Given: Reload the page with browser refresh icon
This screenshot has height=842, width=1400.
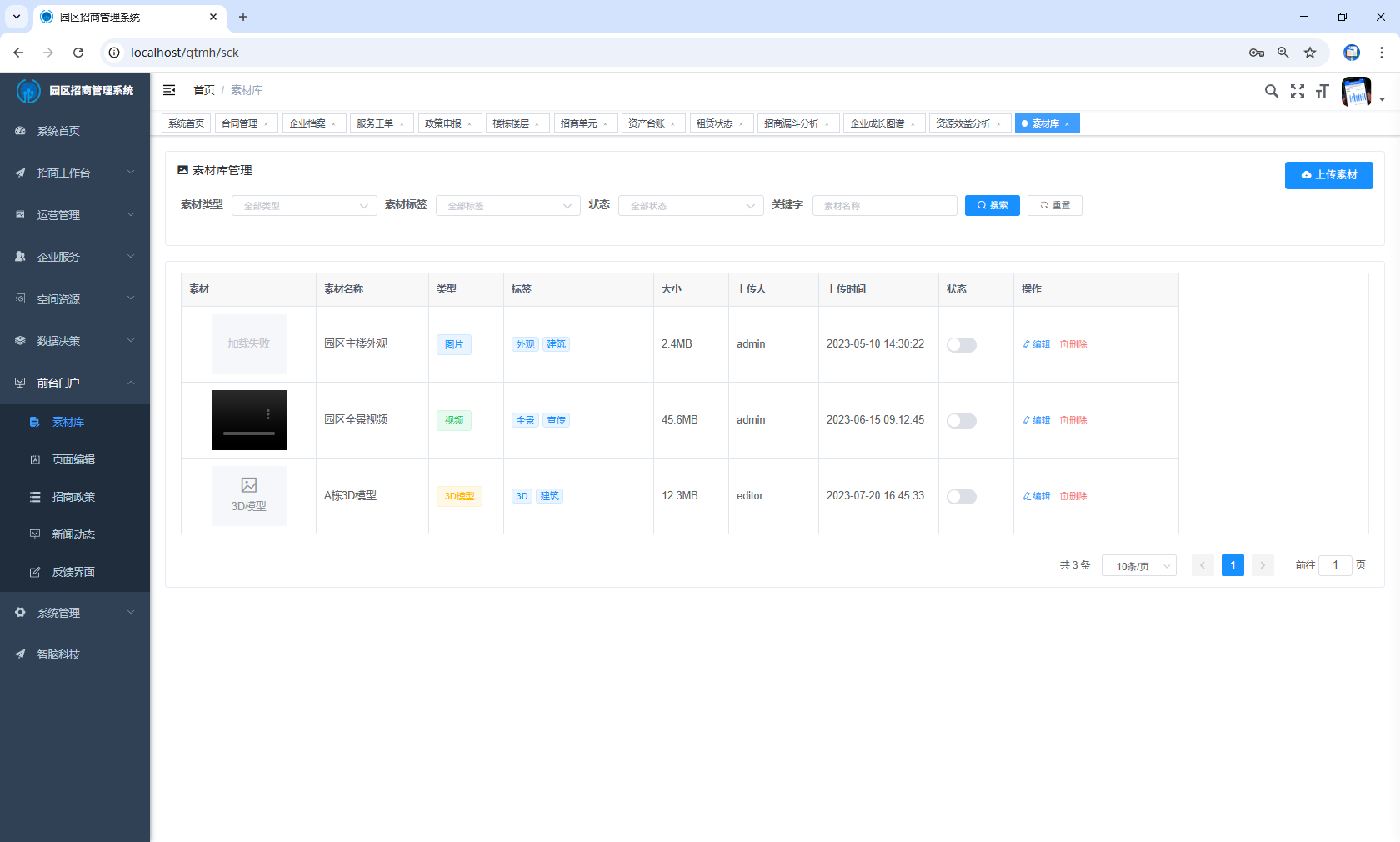Looking at the screenshot, I should pyautogui.click(x=78, y=53).
